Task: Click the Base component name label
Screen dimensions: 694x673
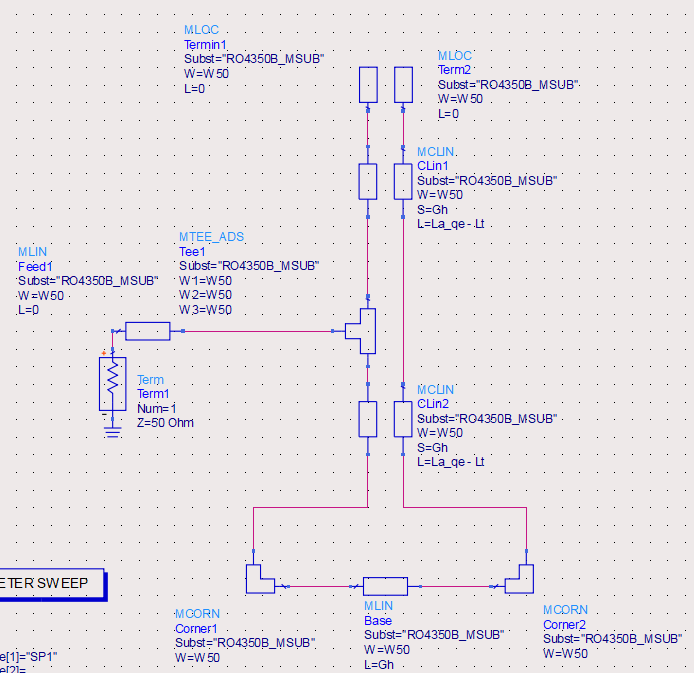Action: tap(378, 620)
